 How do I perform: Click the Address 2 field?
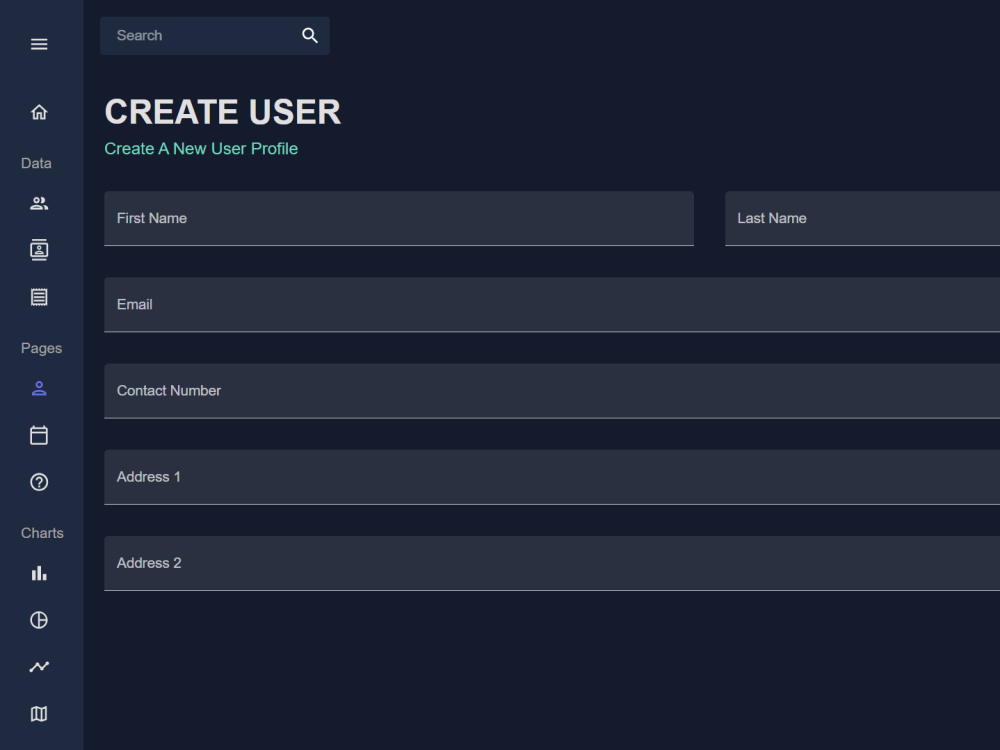point(552,563)
